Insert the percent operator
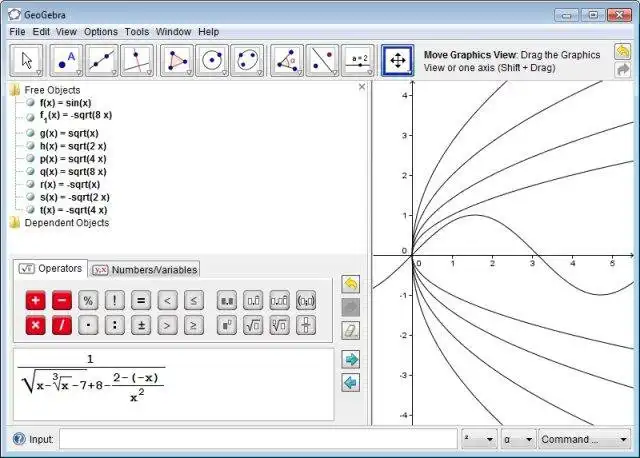 88,300
